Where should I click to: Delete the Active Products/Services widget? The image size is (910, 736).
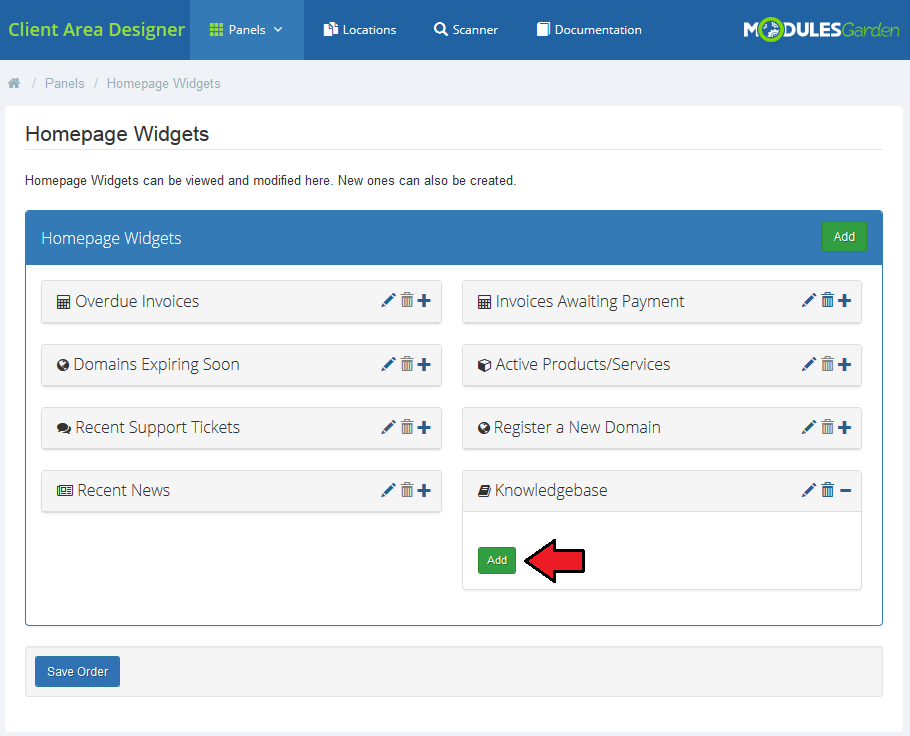click(x=828, y=364)
